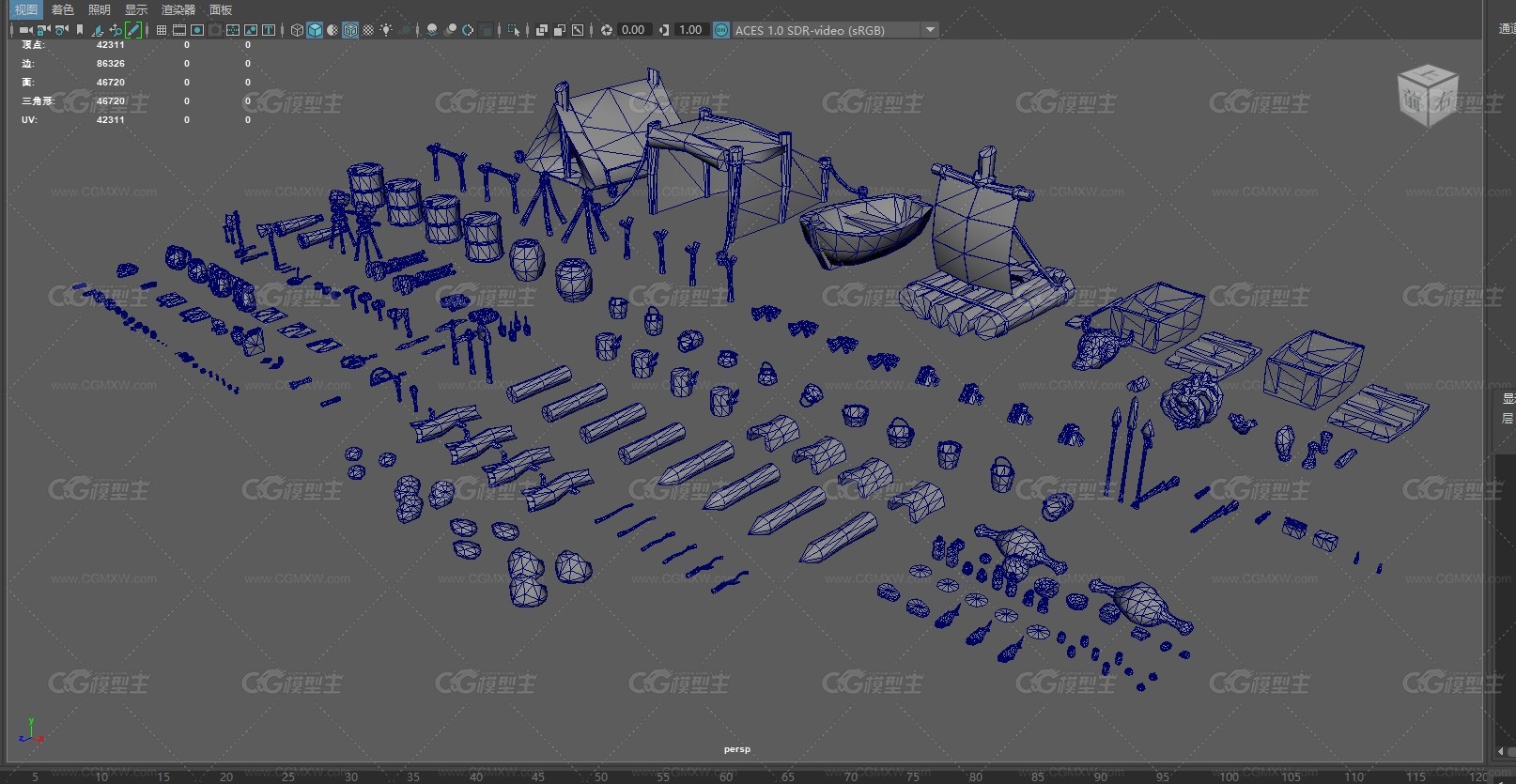
Task: Click the scroll arrow at right panel bottom
Action: pos(1500,751)
